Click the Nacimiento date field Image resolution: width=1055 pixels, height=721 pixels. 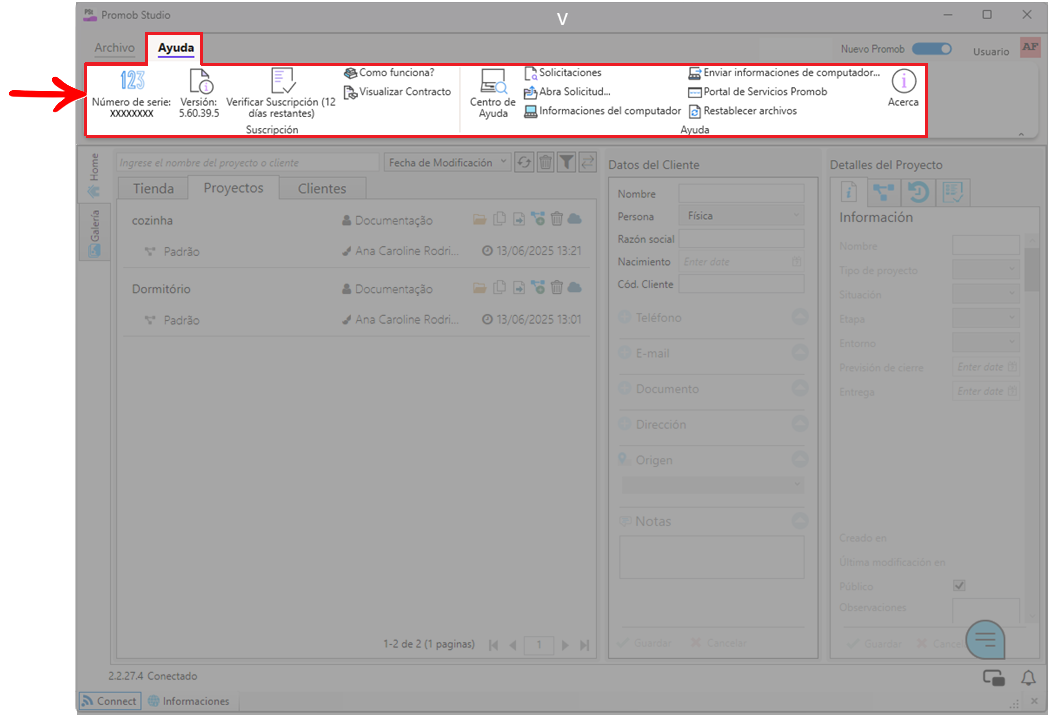(741, 262)
